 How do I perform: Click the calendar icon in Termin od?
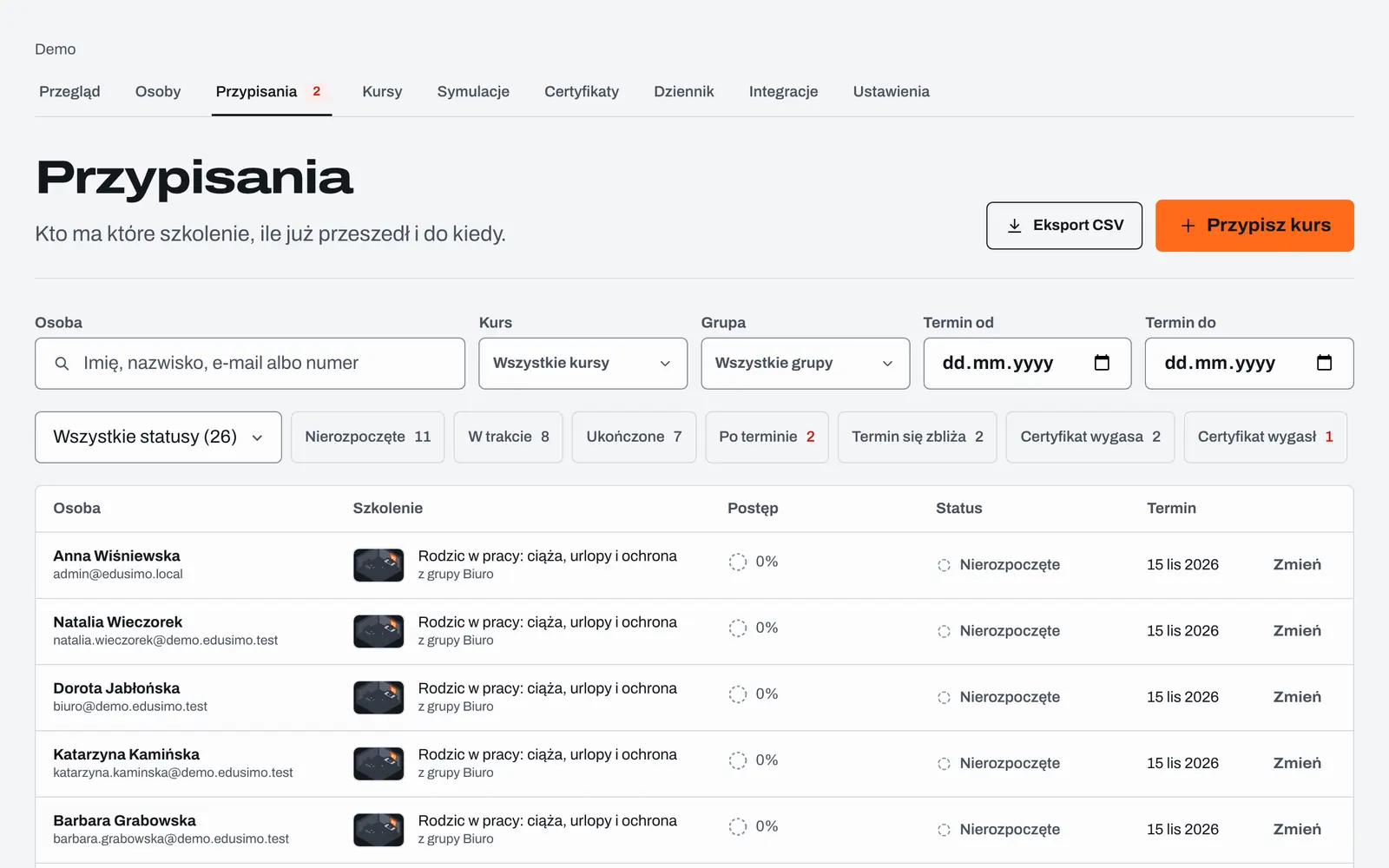click(x=1102, y=363)
